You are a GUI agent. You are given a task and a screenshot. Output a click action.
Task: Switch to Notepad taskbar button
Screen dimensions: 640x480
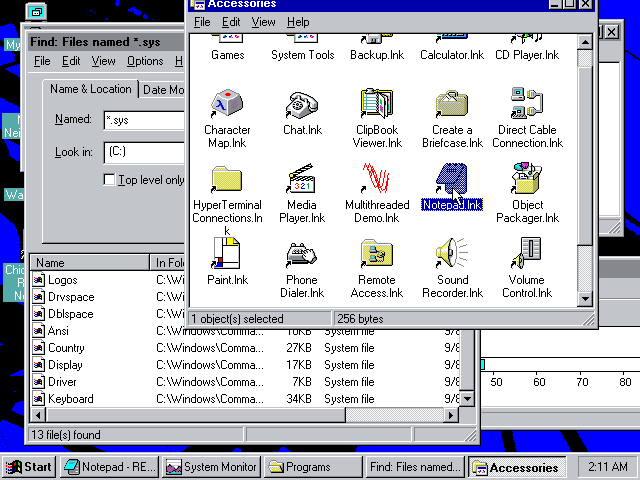pyautogui.click(x=110, y=467)
